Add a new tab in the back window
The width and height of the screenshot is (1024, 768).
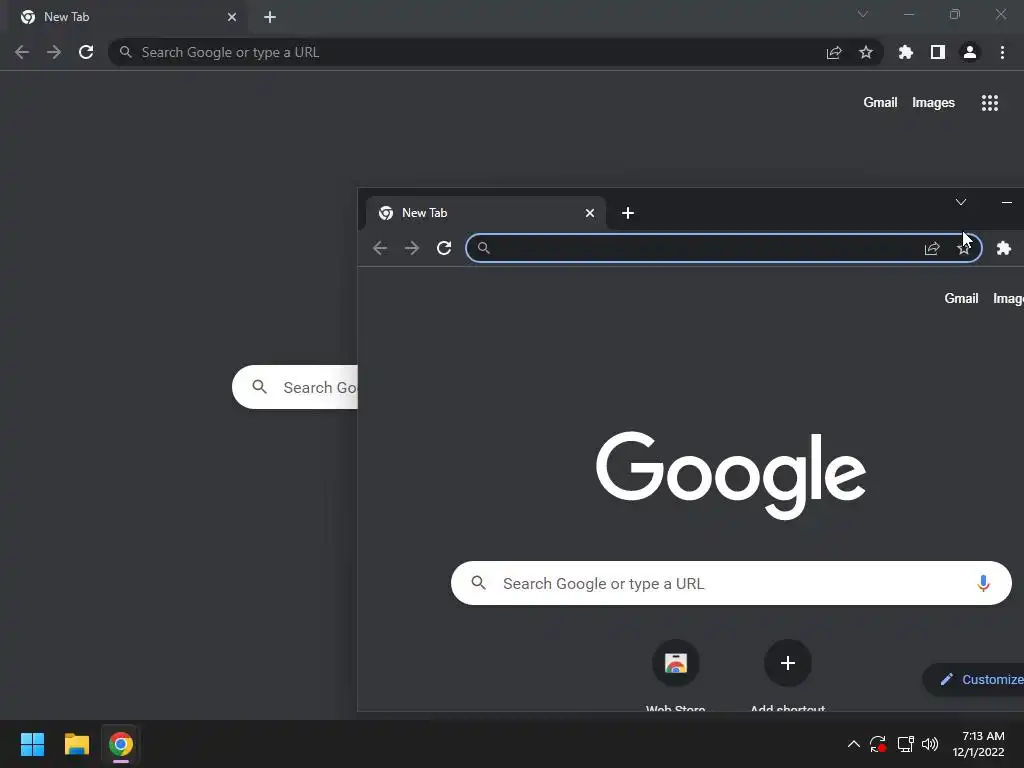270,17
